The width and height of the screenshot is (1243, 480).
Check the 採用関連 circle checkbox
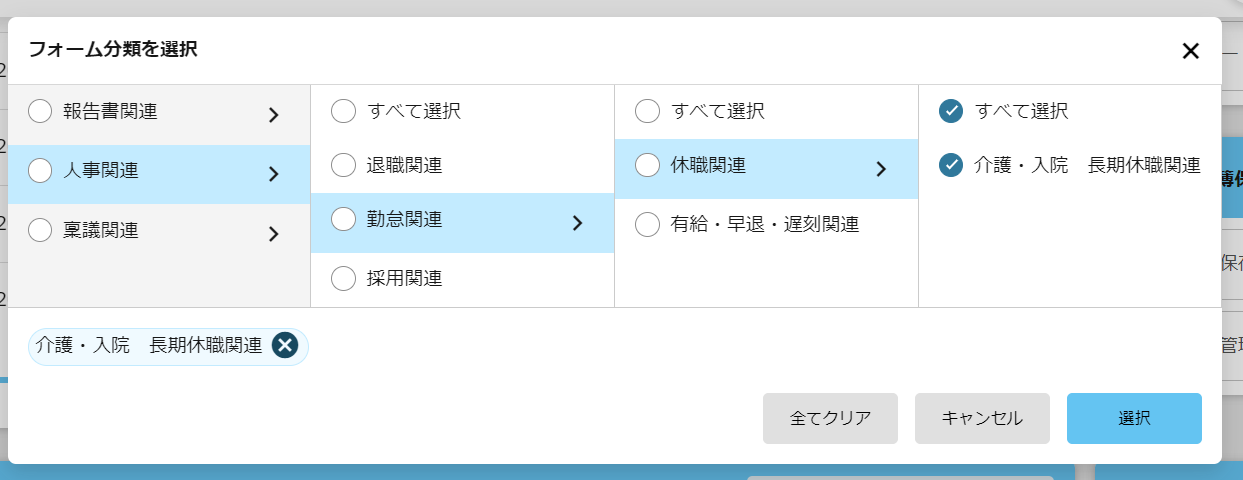[343, 278]
